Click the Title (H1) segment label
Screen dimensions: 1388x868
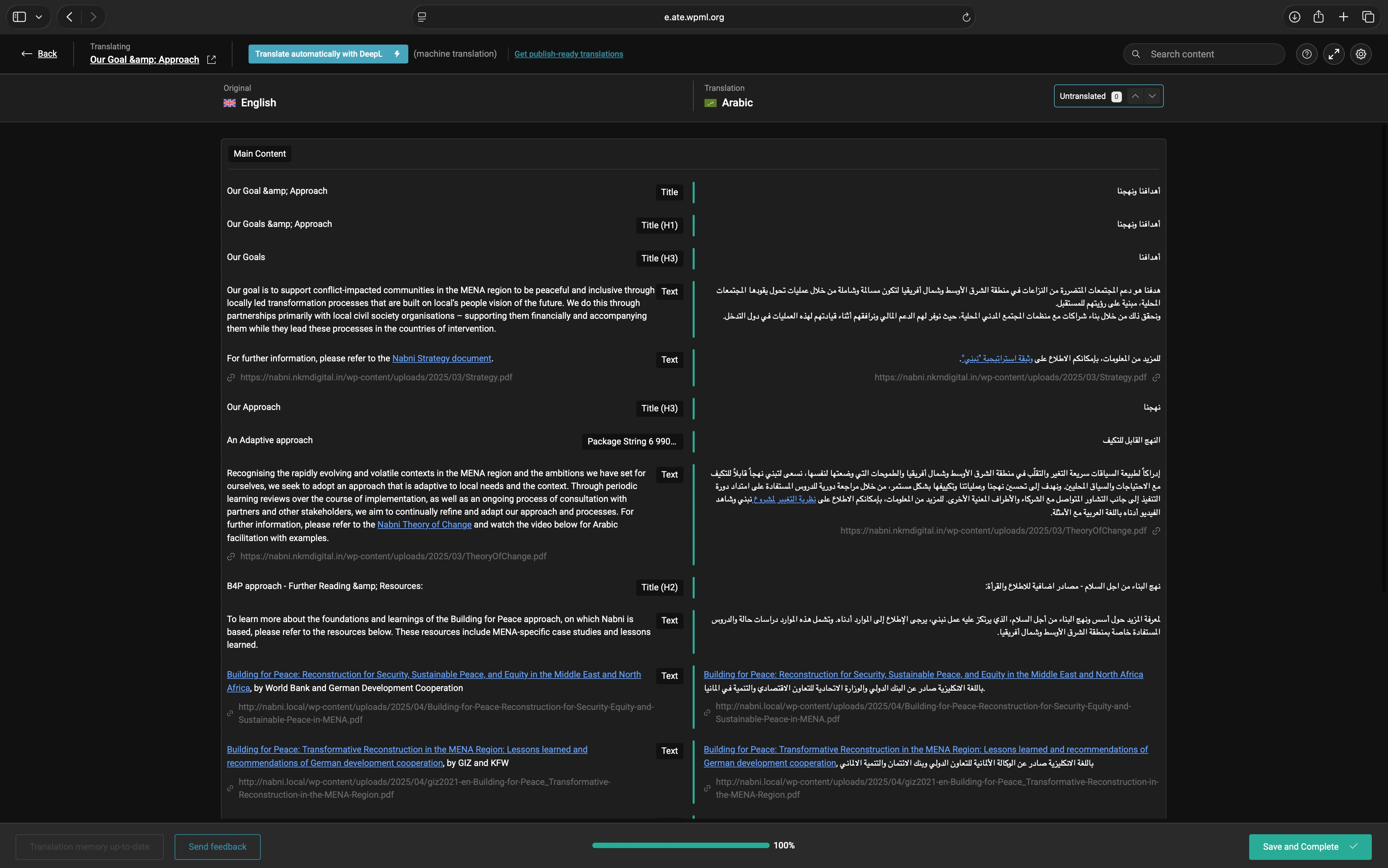point(659,226)
